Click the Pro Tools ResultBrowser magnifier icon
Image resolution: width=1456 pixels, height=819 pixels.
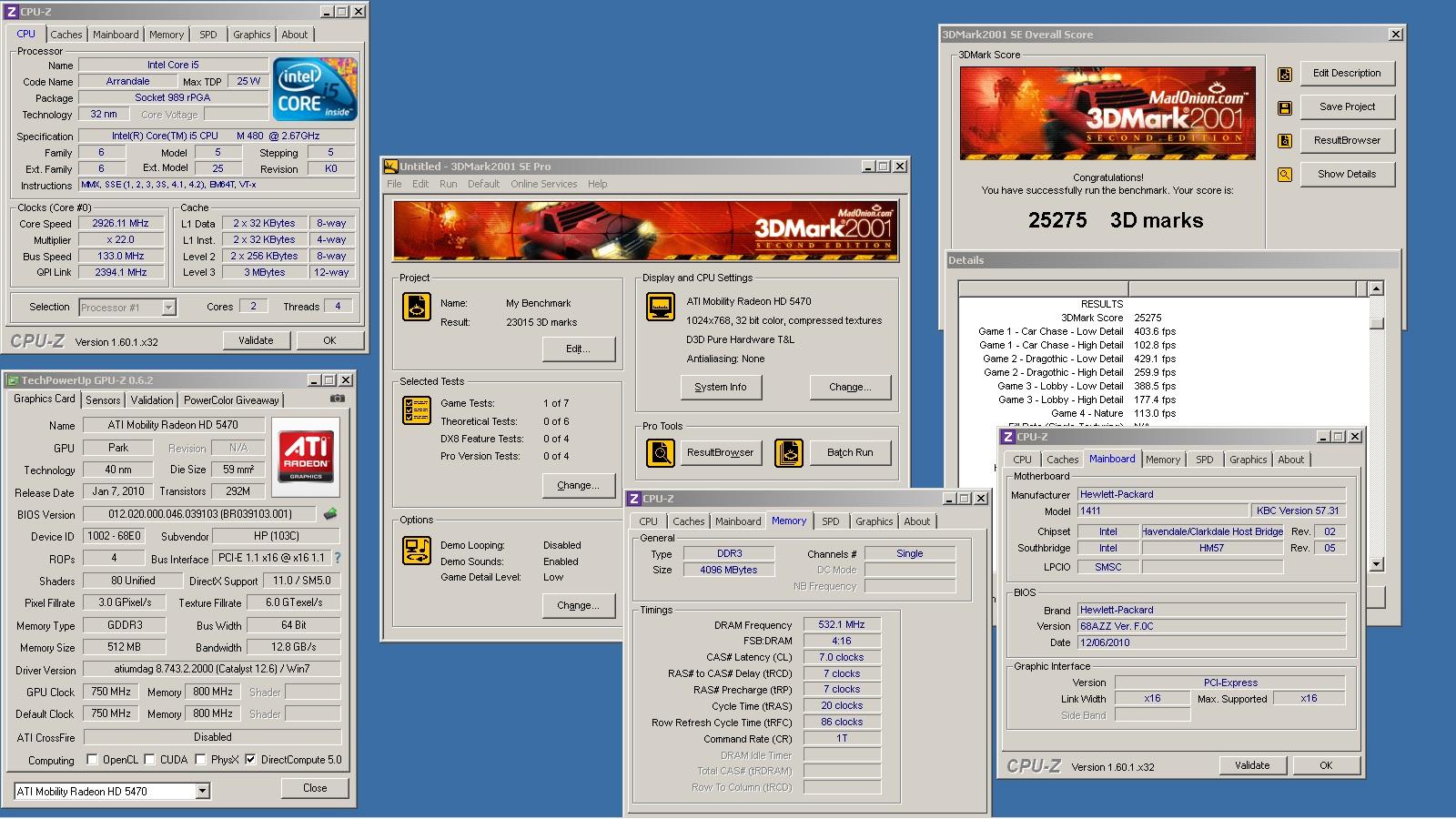[661, 452]
